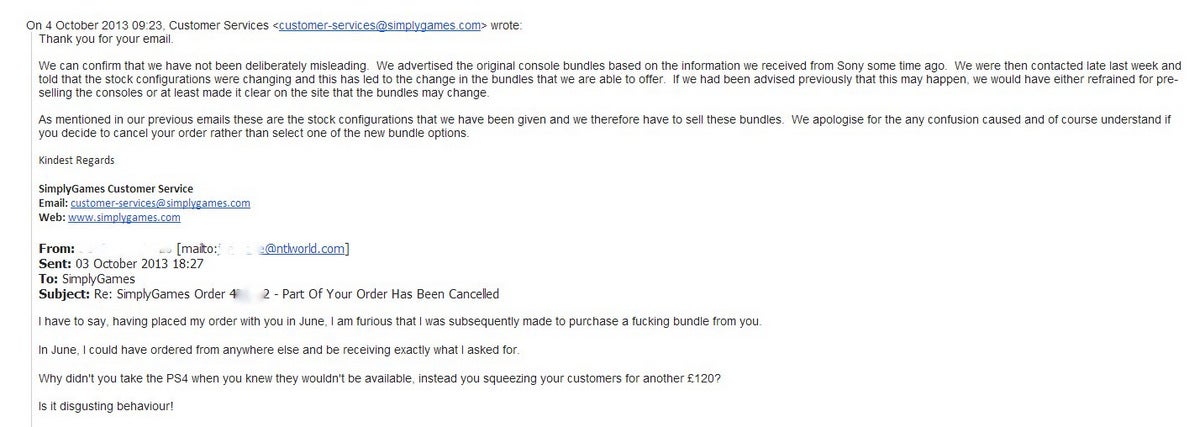Open the customer-services email link in quoted header
This screenshot has height=427, width=1200.
(383, 25)
